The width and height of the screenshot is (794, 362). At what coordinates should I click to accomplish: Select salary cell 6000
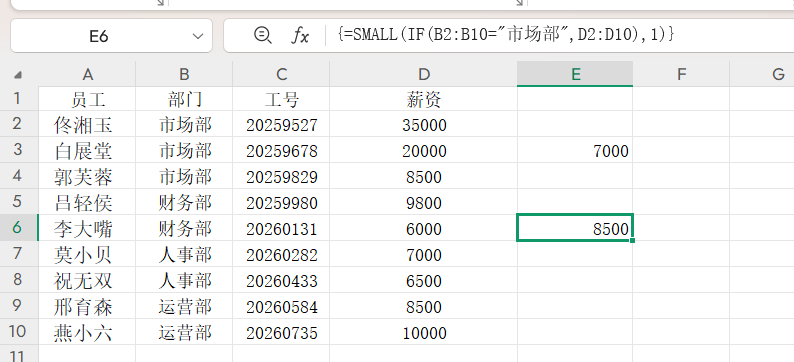(423, 228)
